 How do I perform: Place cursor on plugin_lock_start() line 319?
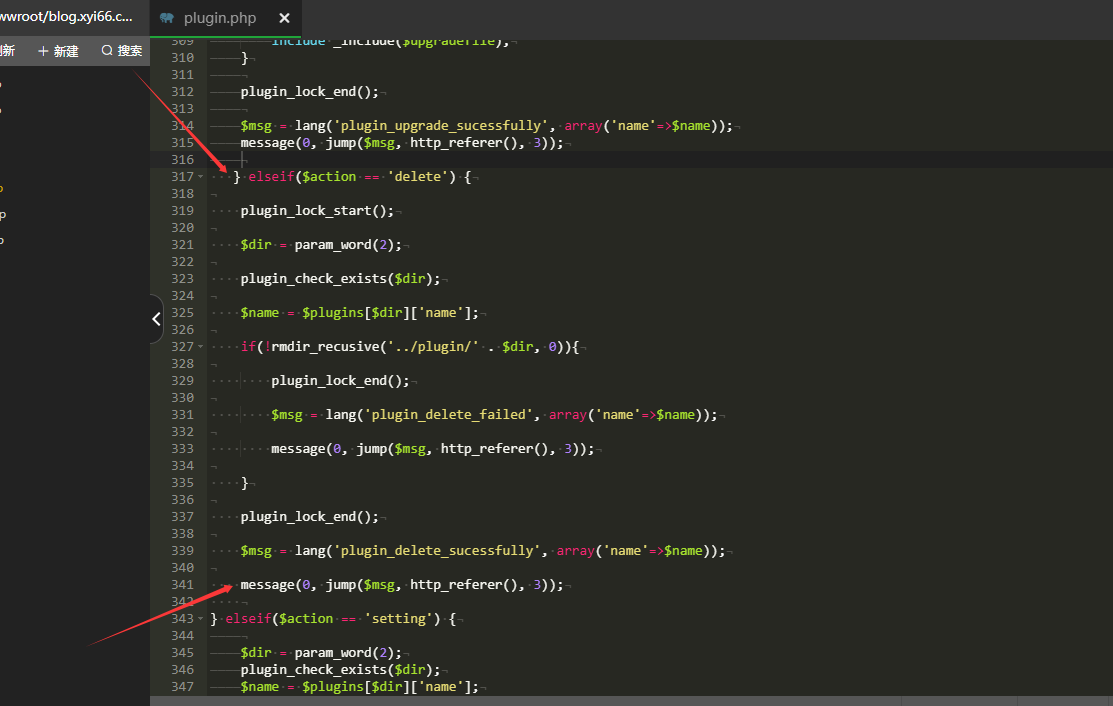coord(316,211)
